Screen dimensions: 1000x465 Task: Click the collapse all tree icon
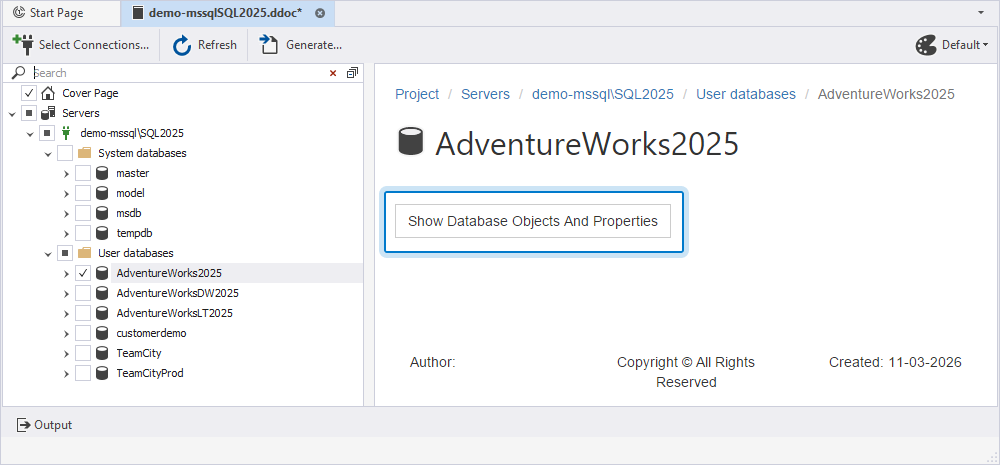click(x=352, y=73)
